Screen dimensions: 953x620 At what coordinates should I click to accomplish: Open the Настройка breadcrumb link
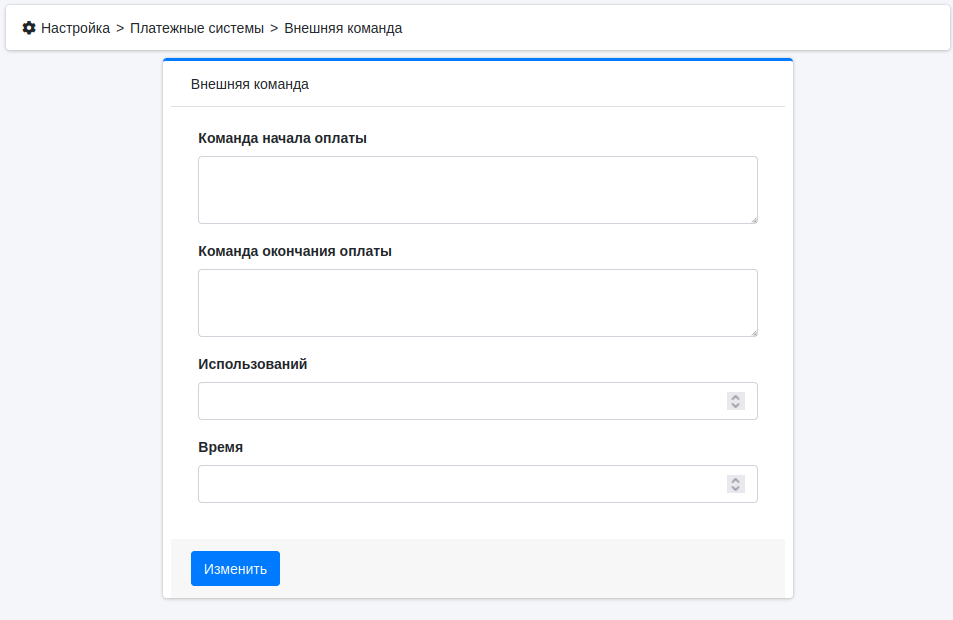coord(75,28)
